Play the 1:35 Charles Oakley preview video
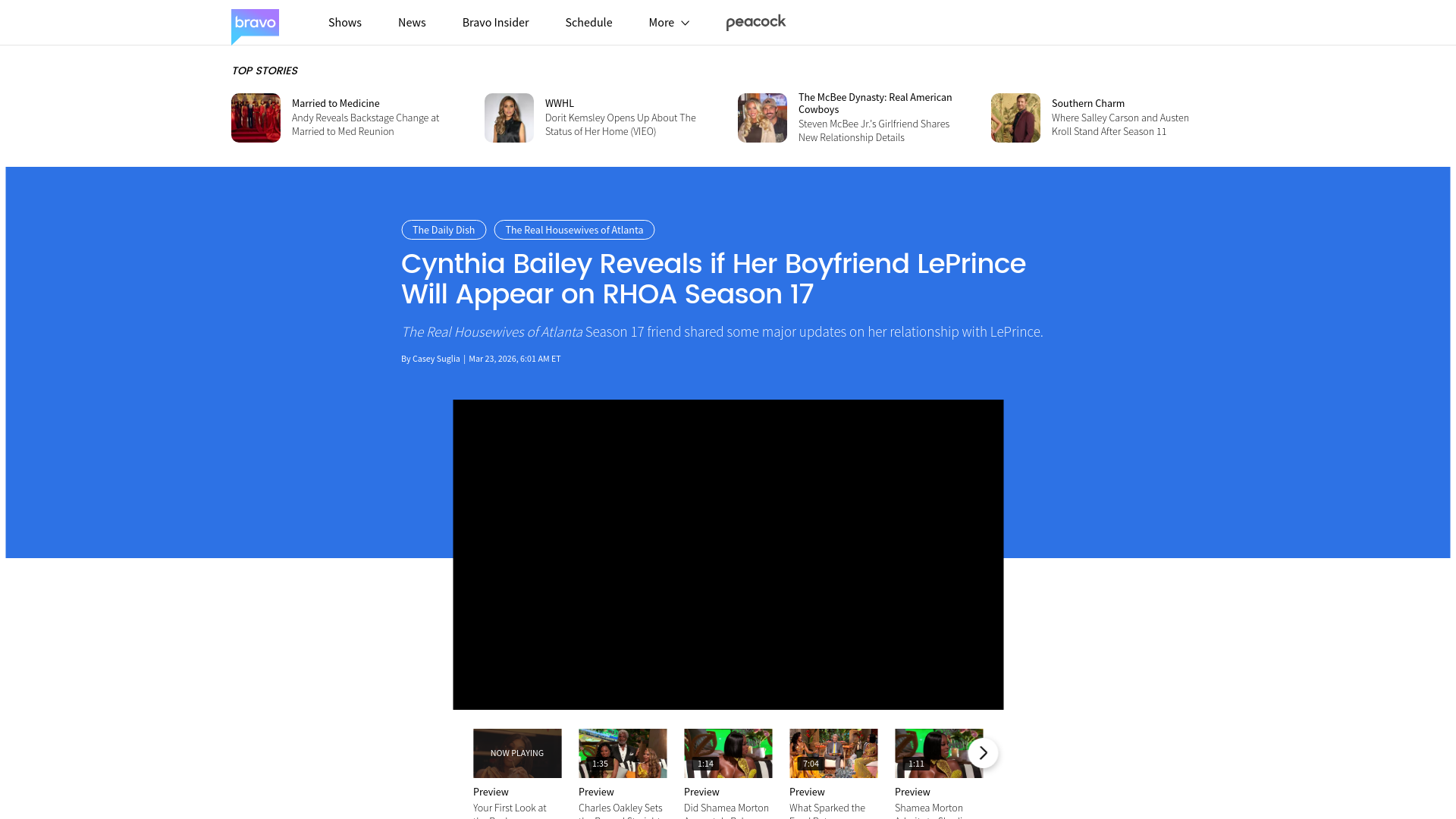 pos(623,753)
